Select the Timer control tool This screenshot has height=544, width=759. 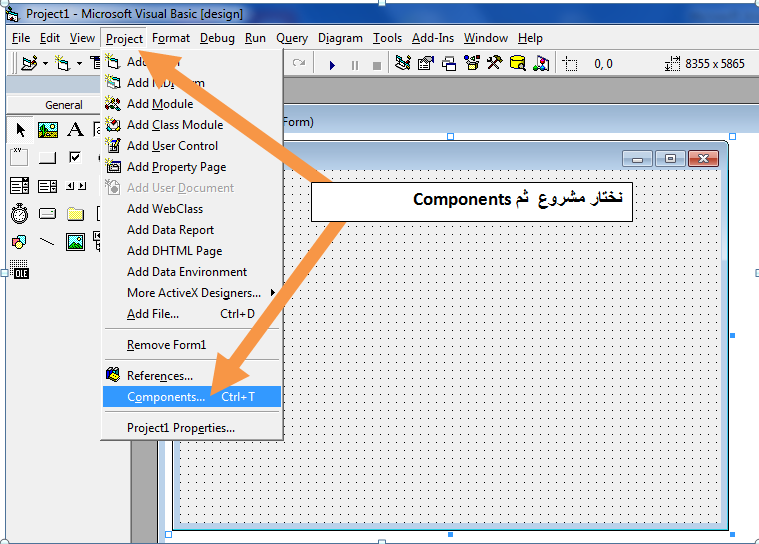(19, 213)
